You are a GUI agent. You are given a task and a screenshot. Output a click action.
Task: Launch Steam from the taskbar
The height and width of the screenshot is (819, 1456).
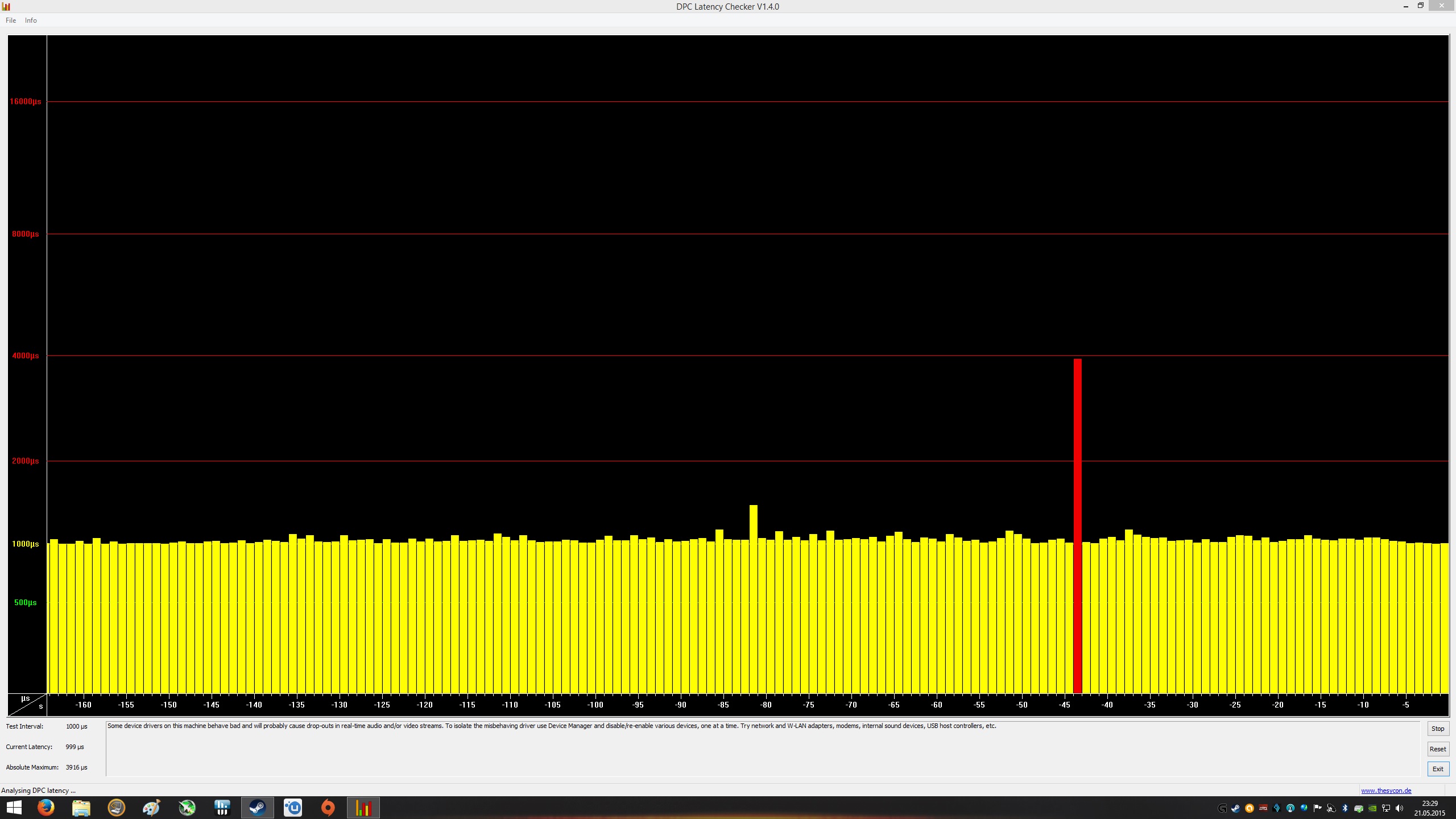tap(258, 808)
